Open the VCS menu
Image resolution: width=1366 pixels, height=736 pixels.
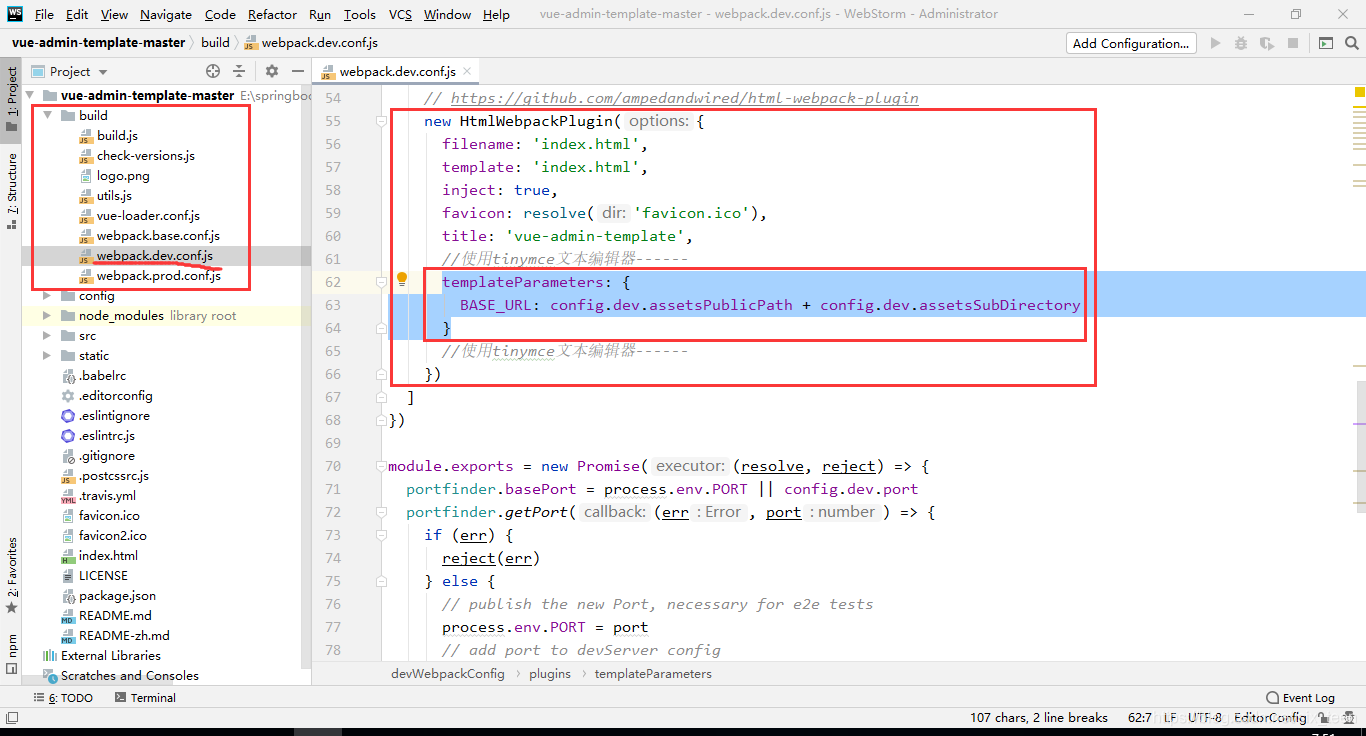click(x=400, y=14)
